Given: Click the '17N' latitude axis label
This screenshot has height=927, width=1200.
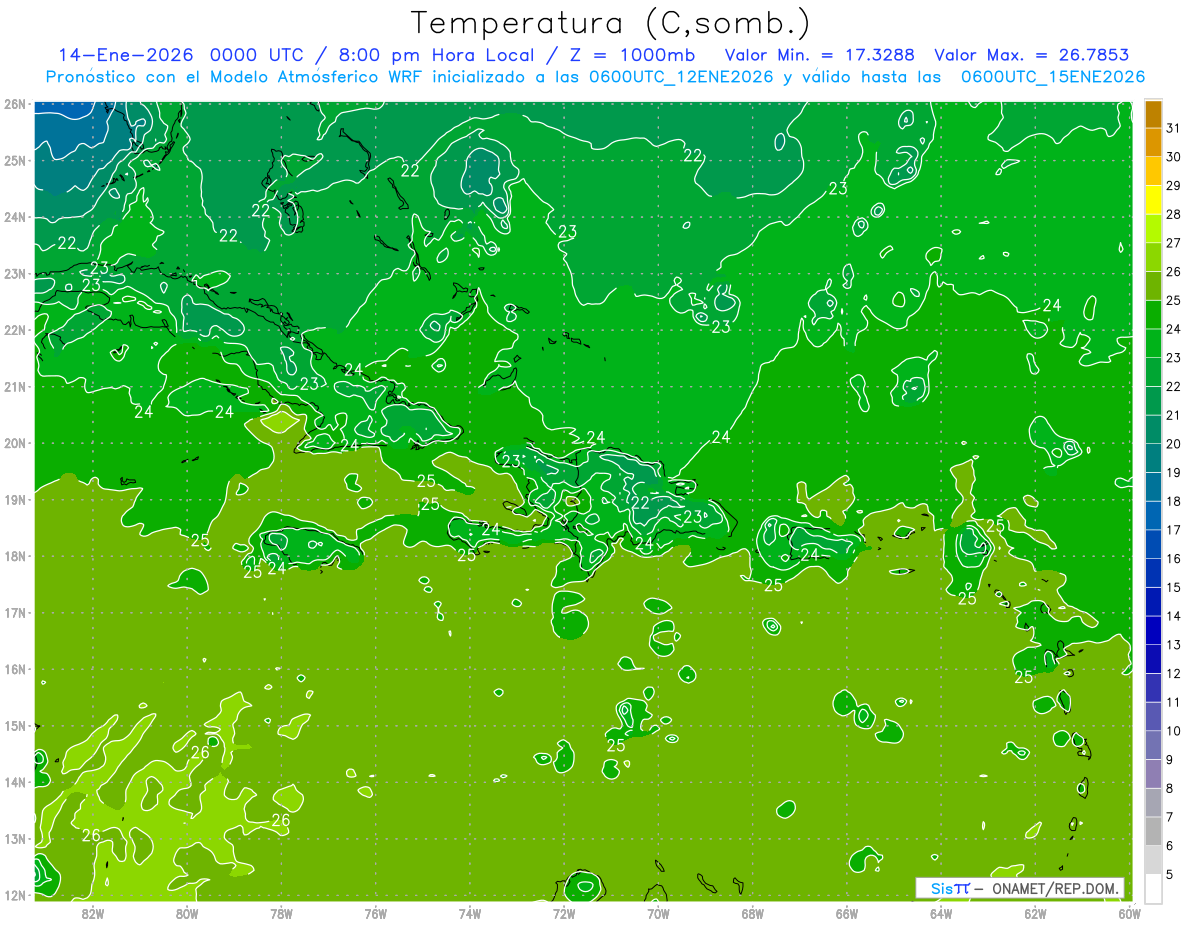Looking at the screenshot, I should pyautogui.click(x=14, y=612).
